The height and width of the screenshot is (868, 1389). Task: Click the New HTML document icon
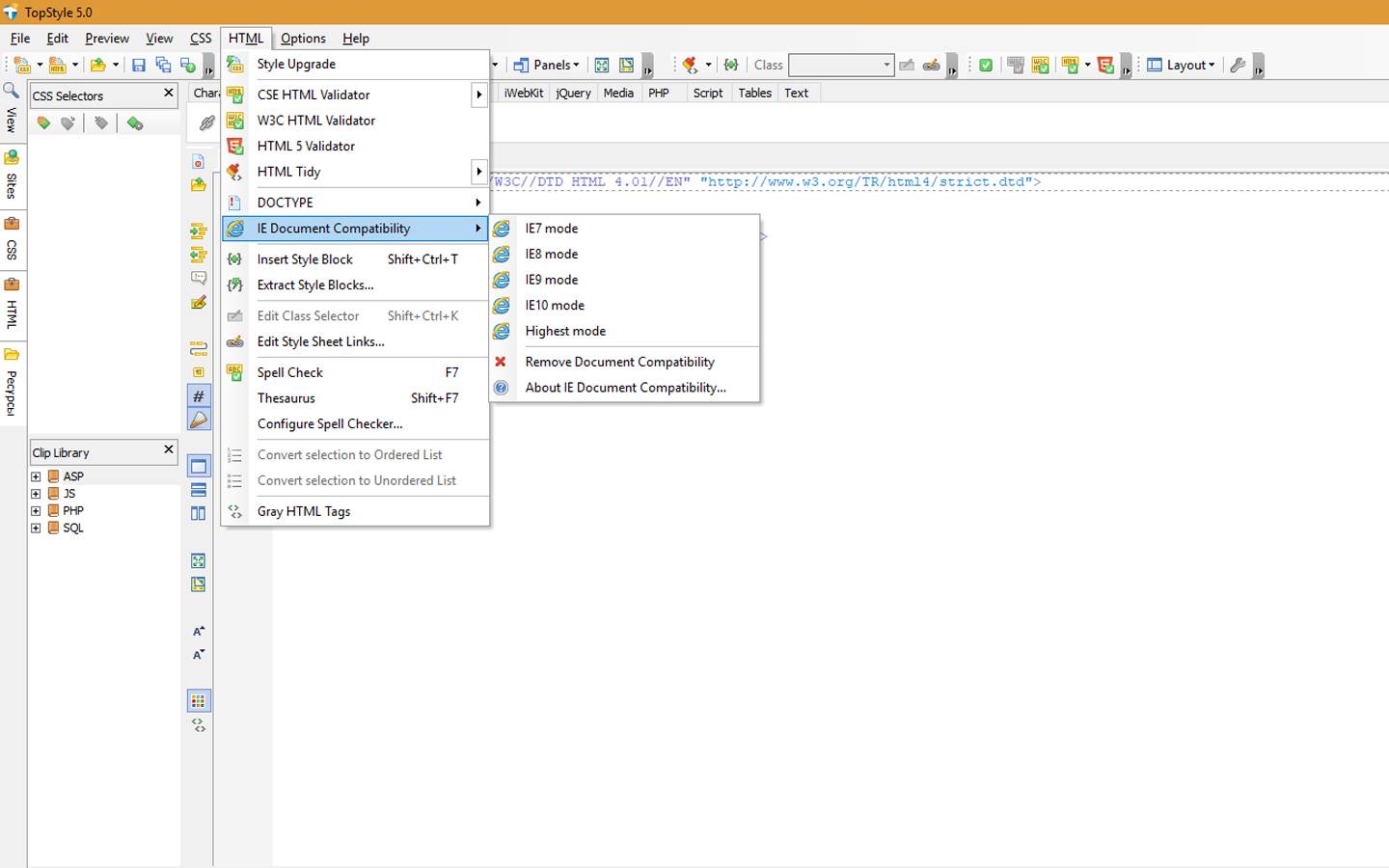[57, 66]
